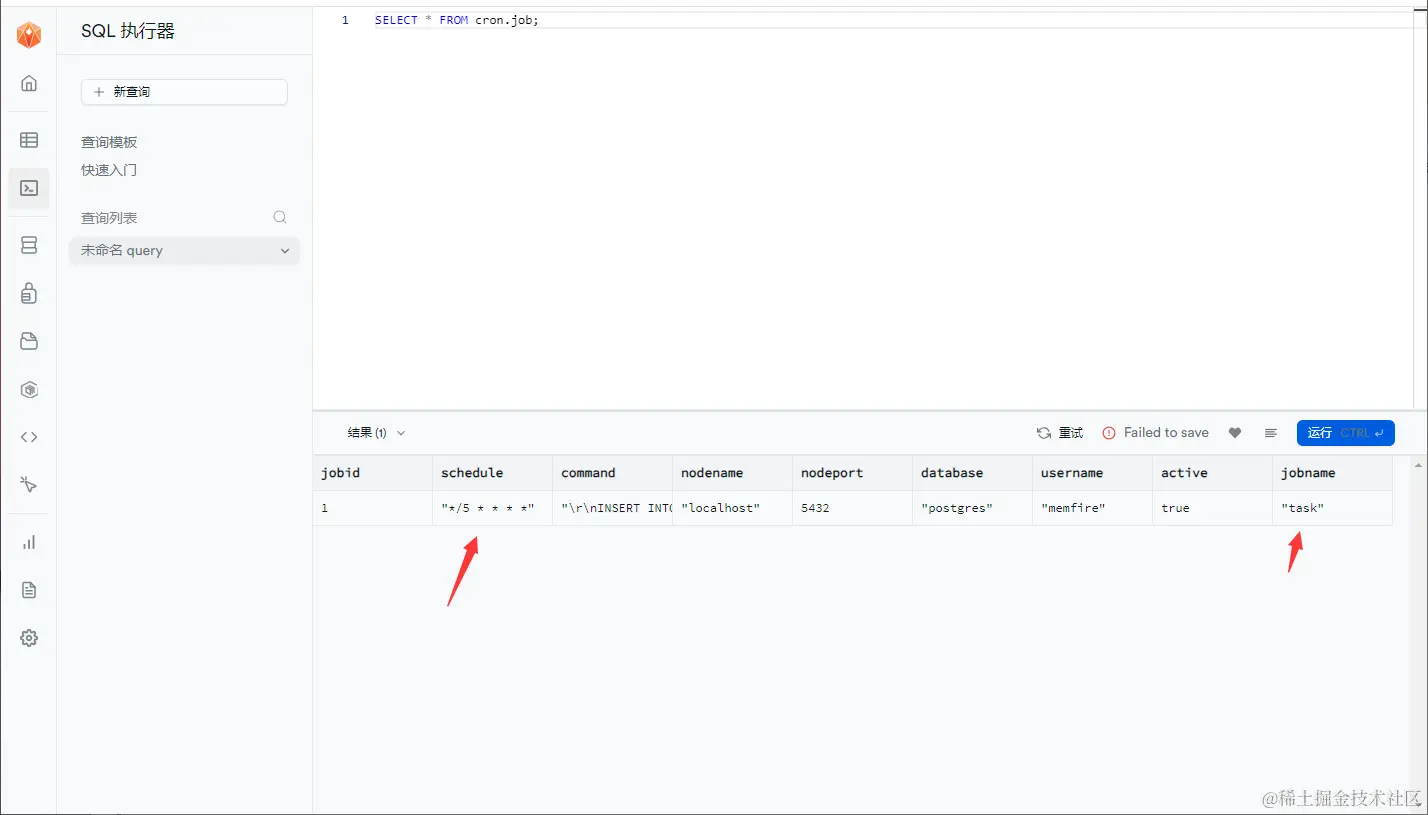1428x815 pixels.
Task: Open 快速入门 quick start
Action: [x=109, y=170]
